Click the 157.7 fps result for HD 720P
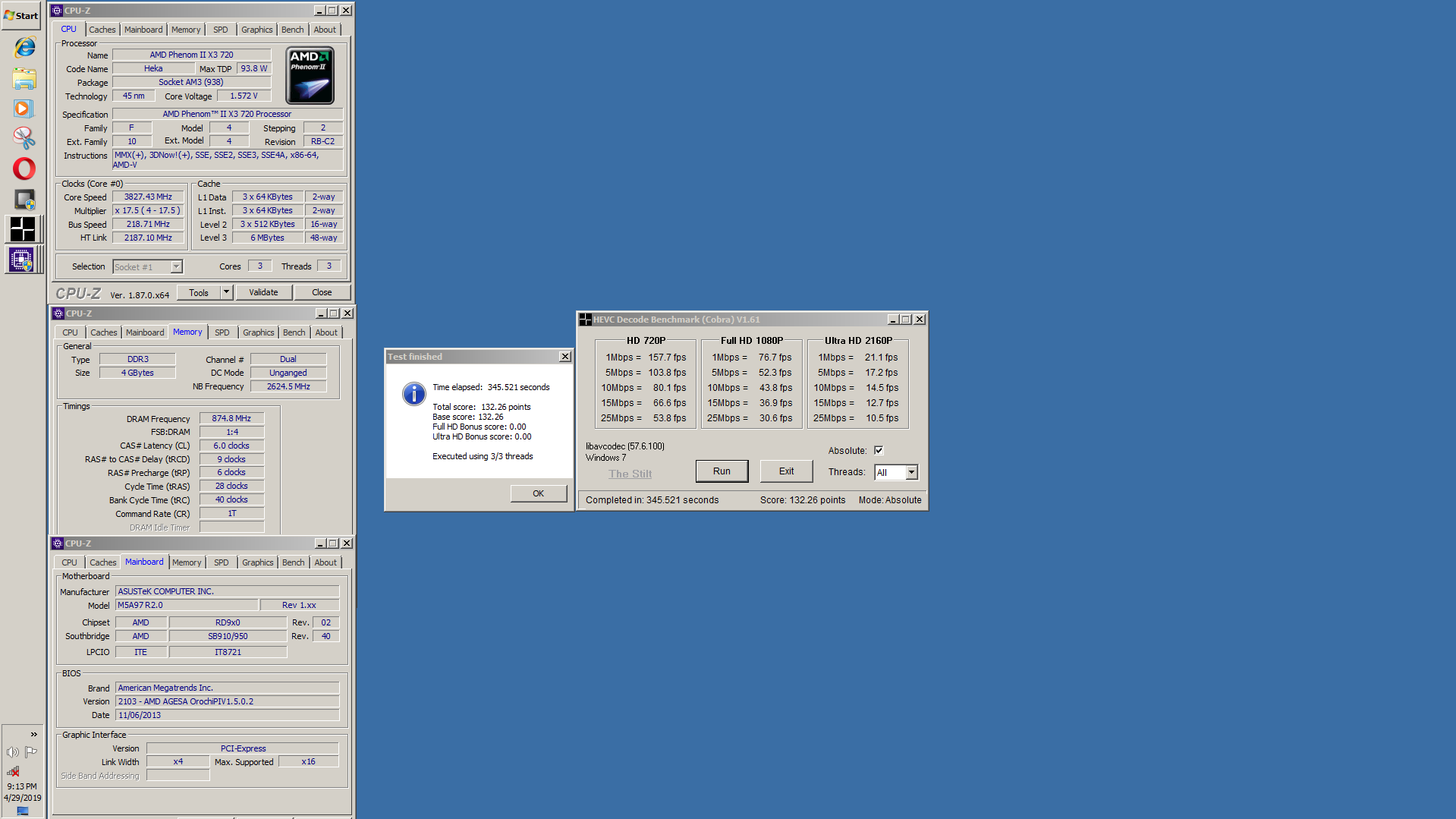This screenshot has width=1456, height=819. tap(667, 358)
